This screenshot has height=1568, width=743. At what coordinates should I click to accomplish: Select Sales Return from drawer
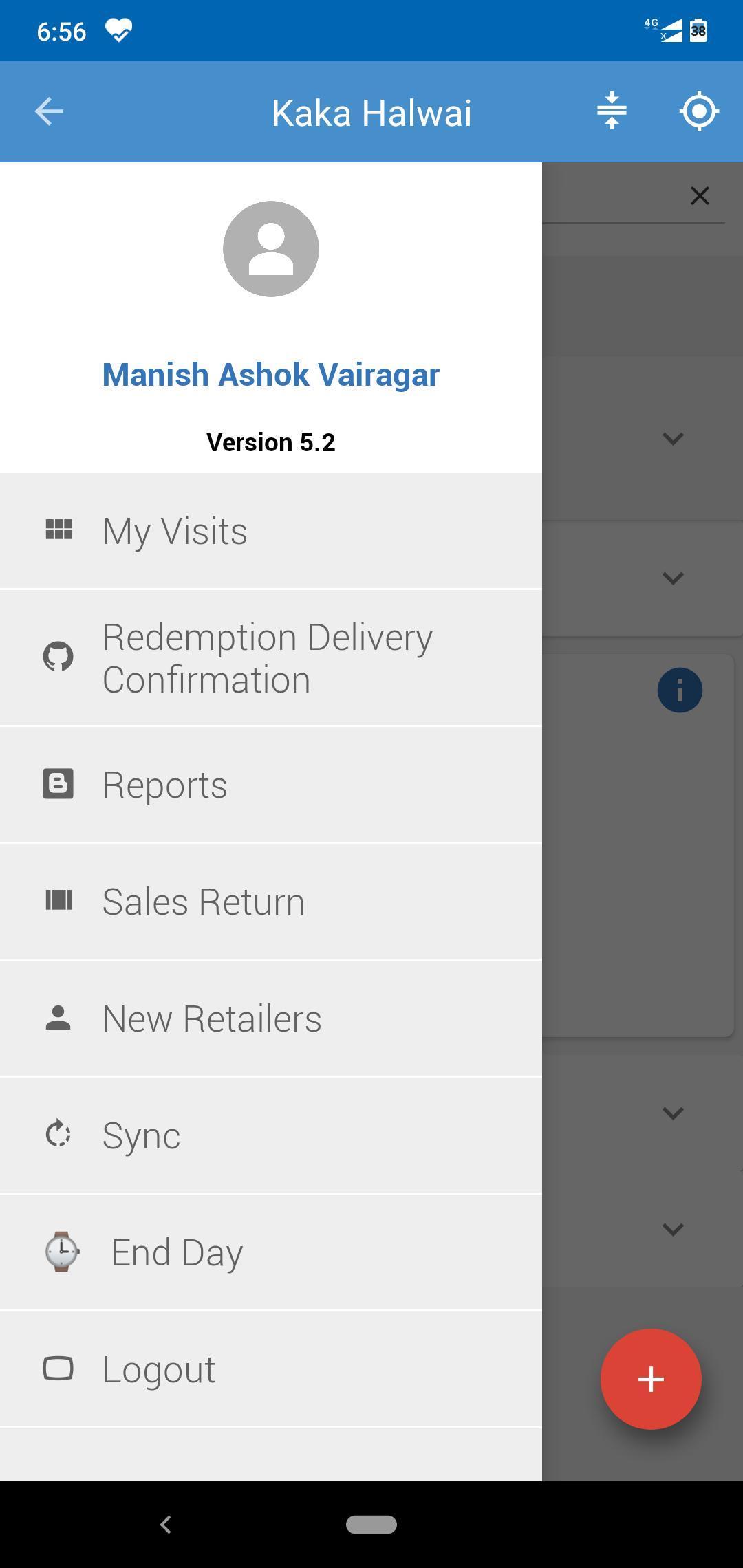pyautogui.click(x=271, y=902)
